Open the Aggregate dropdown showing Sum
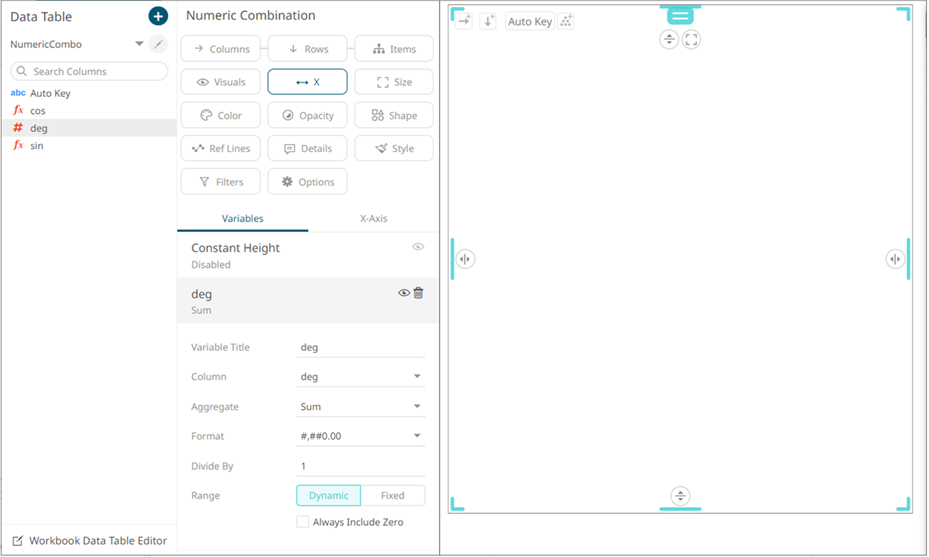929x557 pixels. click(360, 406)
